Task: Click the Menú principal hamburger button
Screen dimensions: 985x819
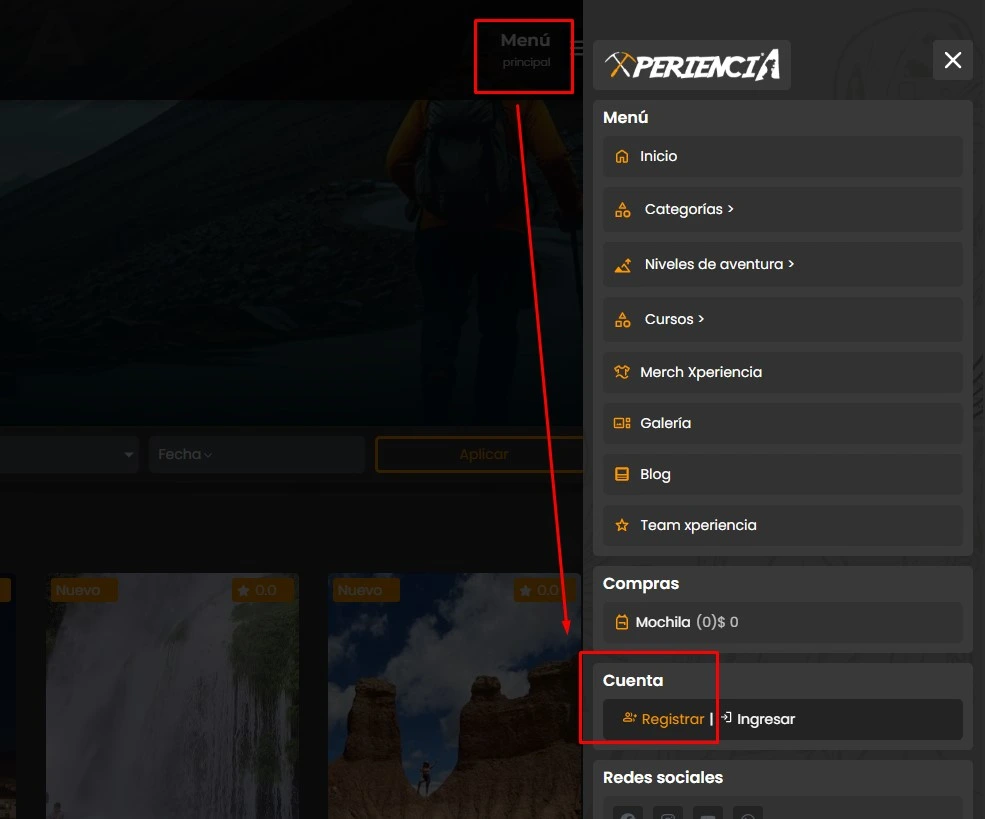Action: pyautogui.click(x=576, y=47)
